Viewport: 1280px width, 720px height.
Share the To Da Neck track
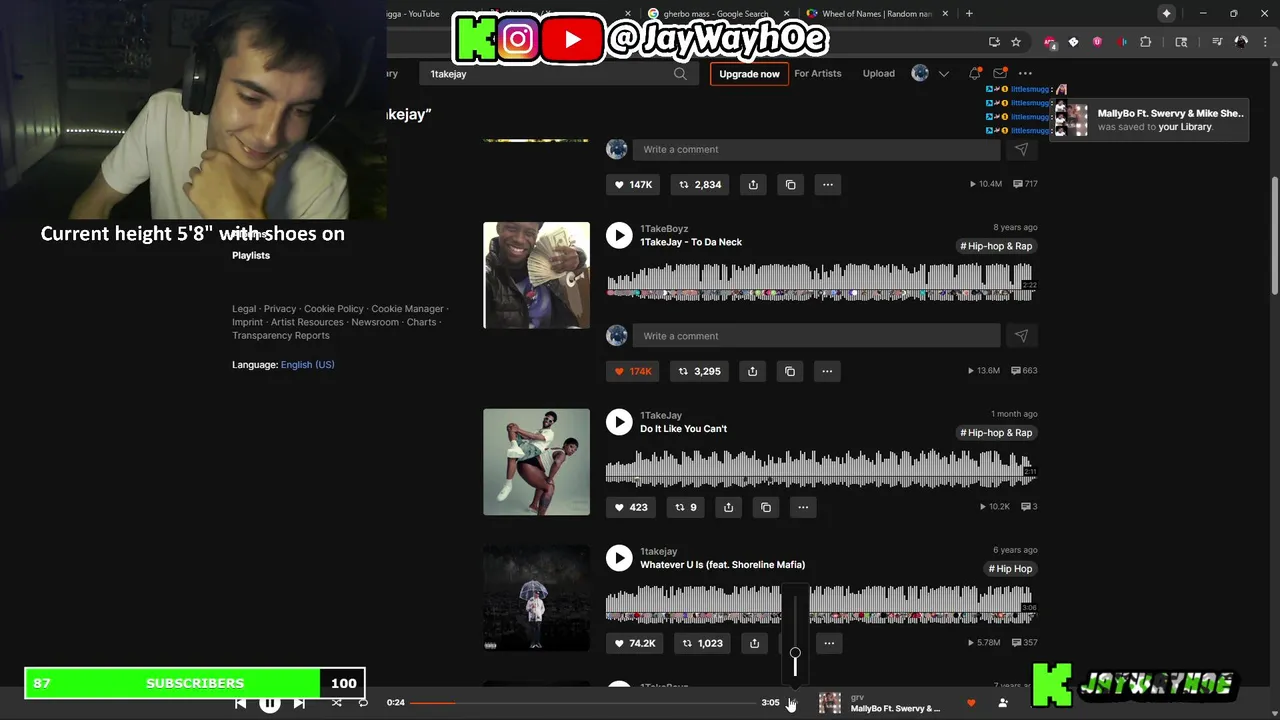tap(753, 371)
